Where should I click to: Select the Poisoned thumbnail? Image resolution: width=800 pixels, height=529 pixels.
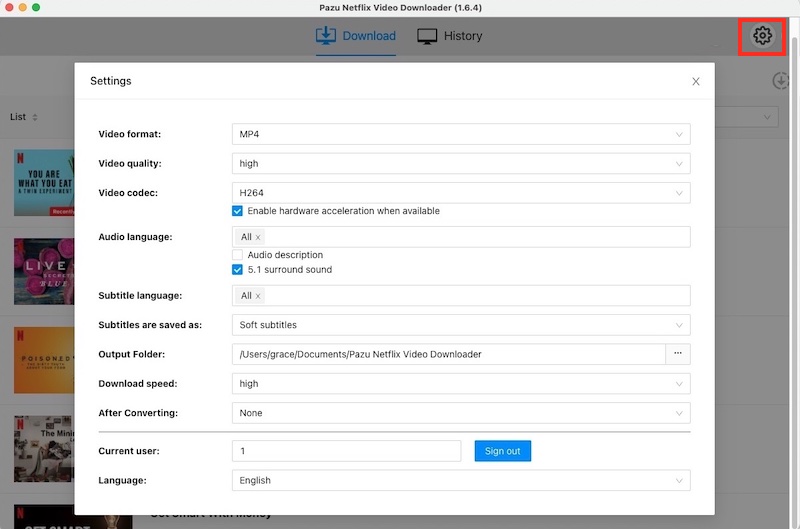(x=44, y=360)
